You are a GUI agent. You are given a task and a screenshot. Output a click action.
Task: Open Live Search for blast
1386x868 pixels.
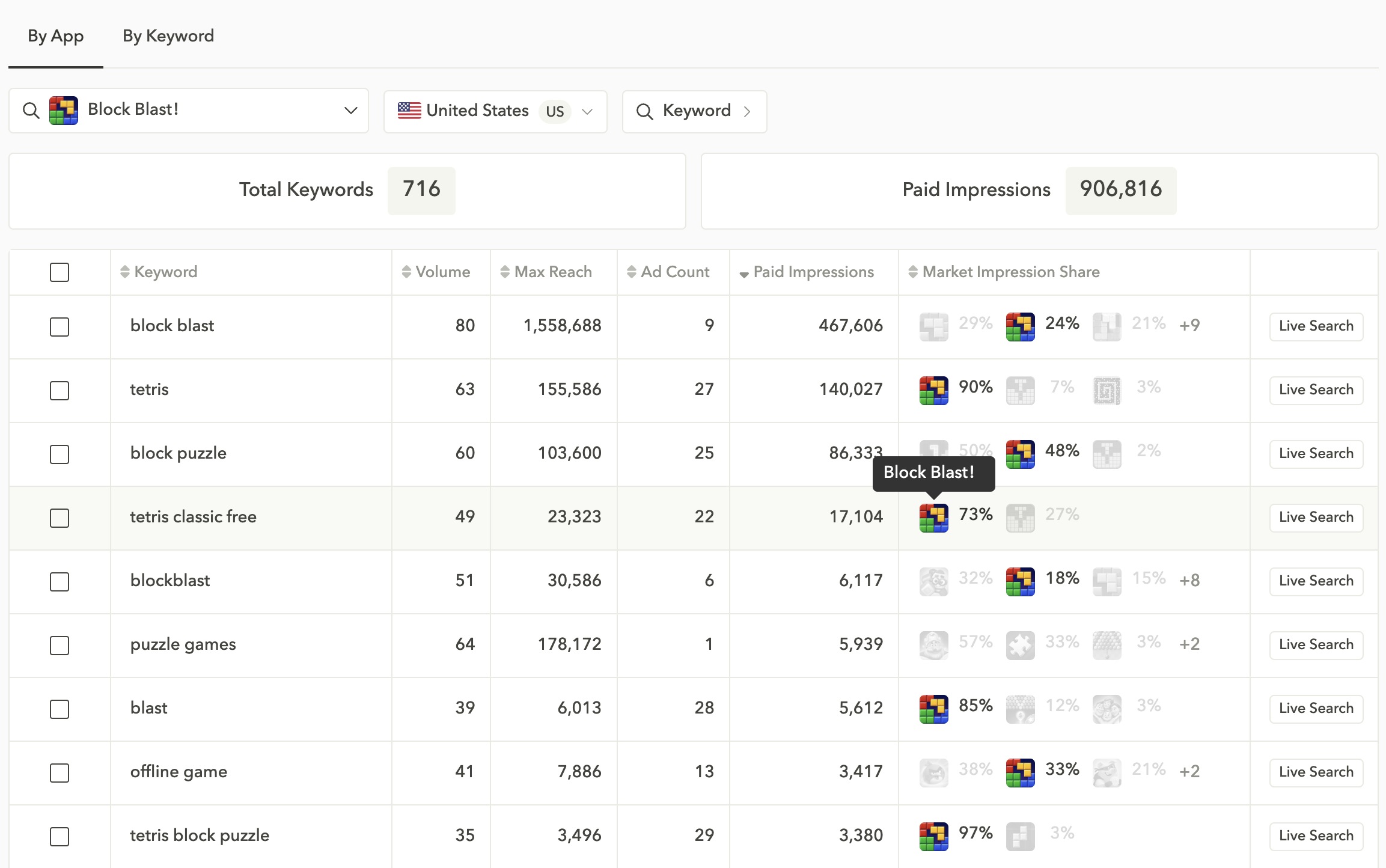[x=1316, y=709]
